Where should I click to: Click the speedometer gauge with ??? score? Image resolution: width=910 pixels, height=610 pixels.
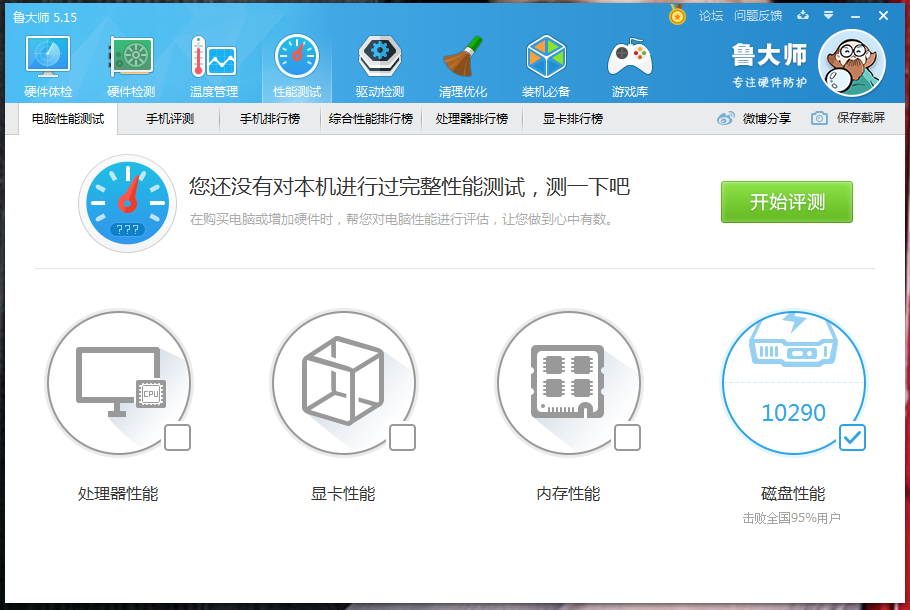pos(128,203)
